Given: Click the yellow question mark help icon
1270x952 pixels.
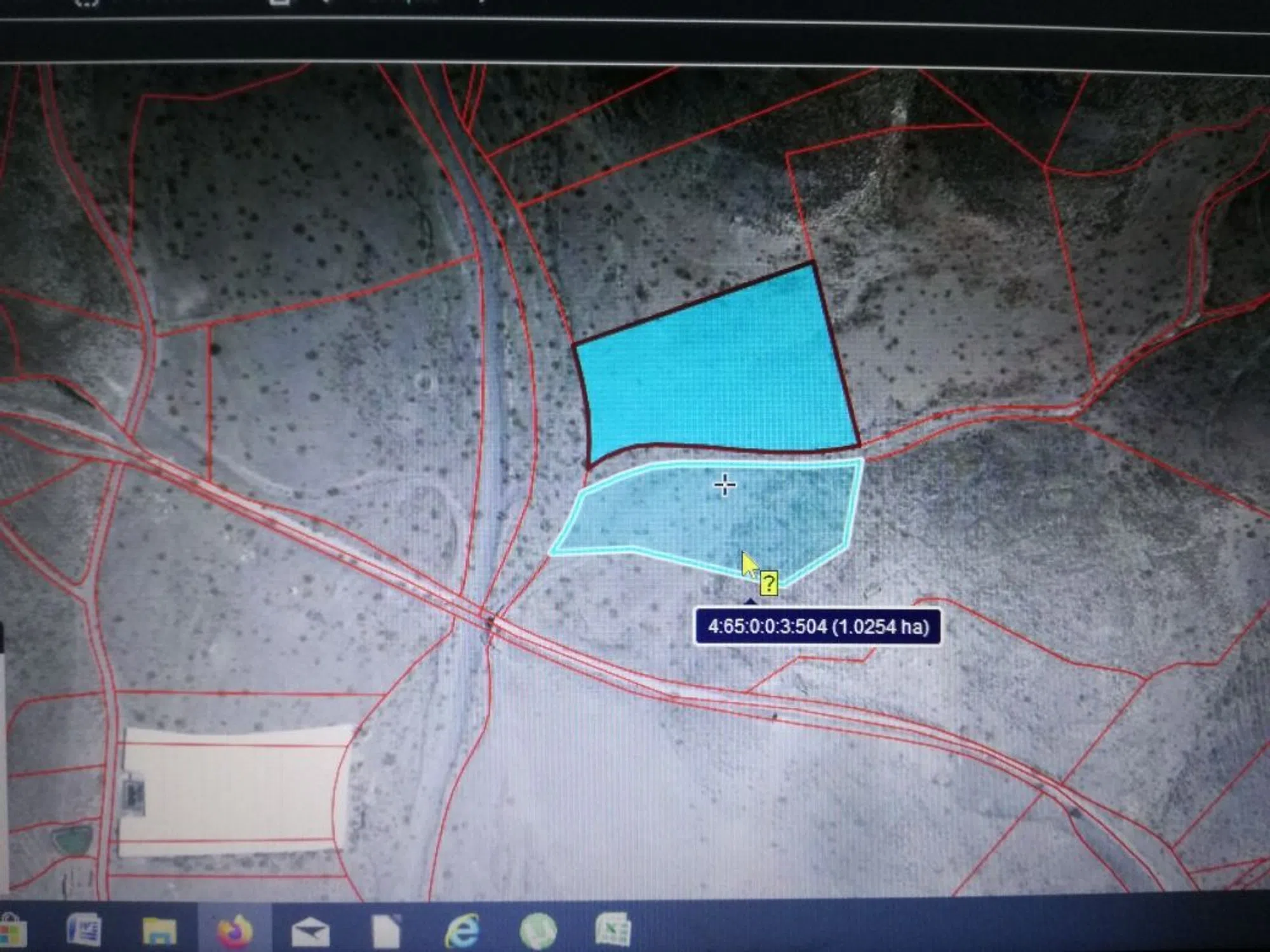Looking at the screenshot, I should pyautogui.click(x=768, y=583).
